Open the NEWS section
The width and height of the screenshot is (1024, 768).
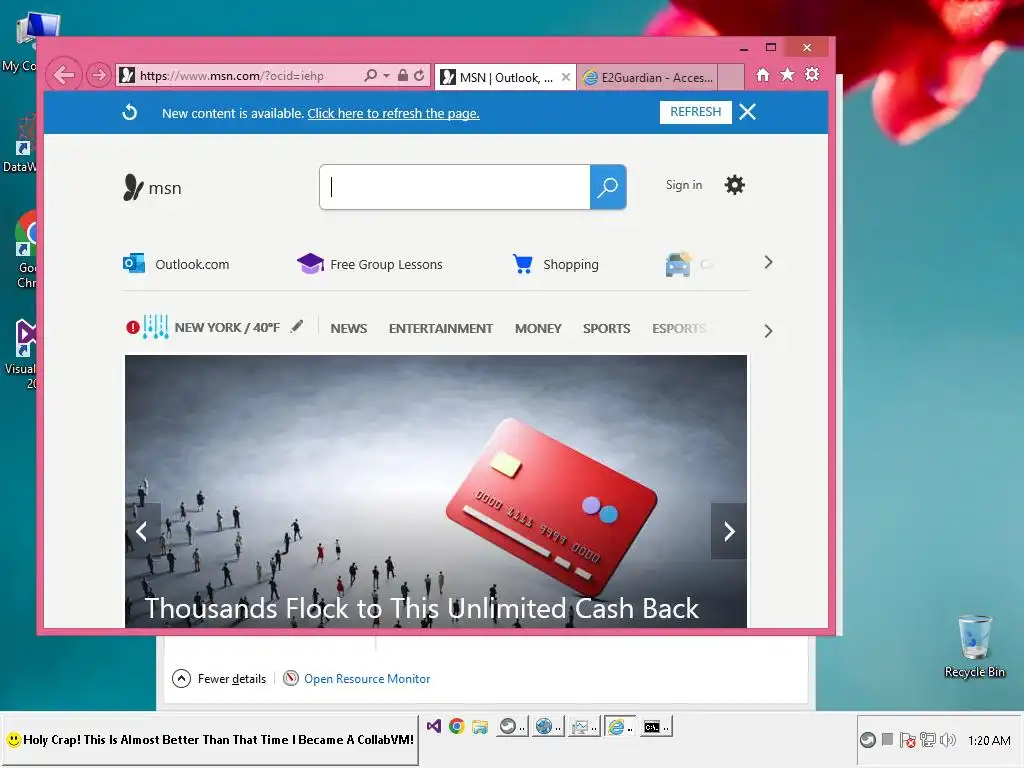[349, 328]
